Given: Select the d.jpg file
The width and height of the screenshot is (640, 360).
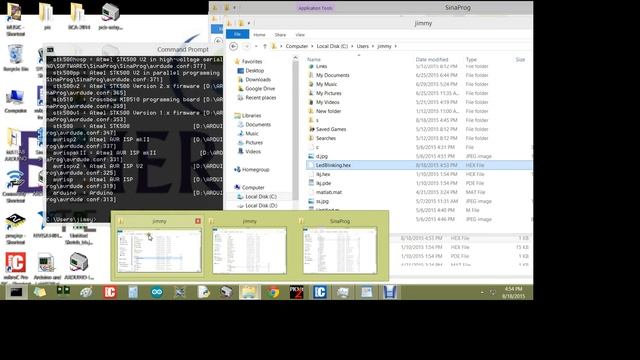Looking at the screenshot, I should pos(419,156).
